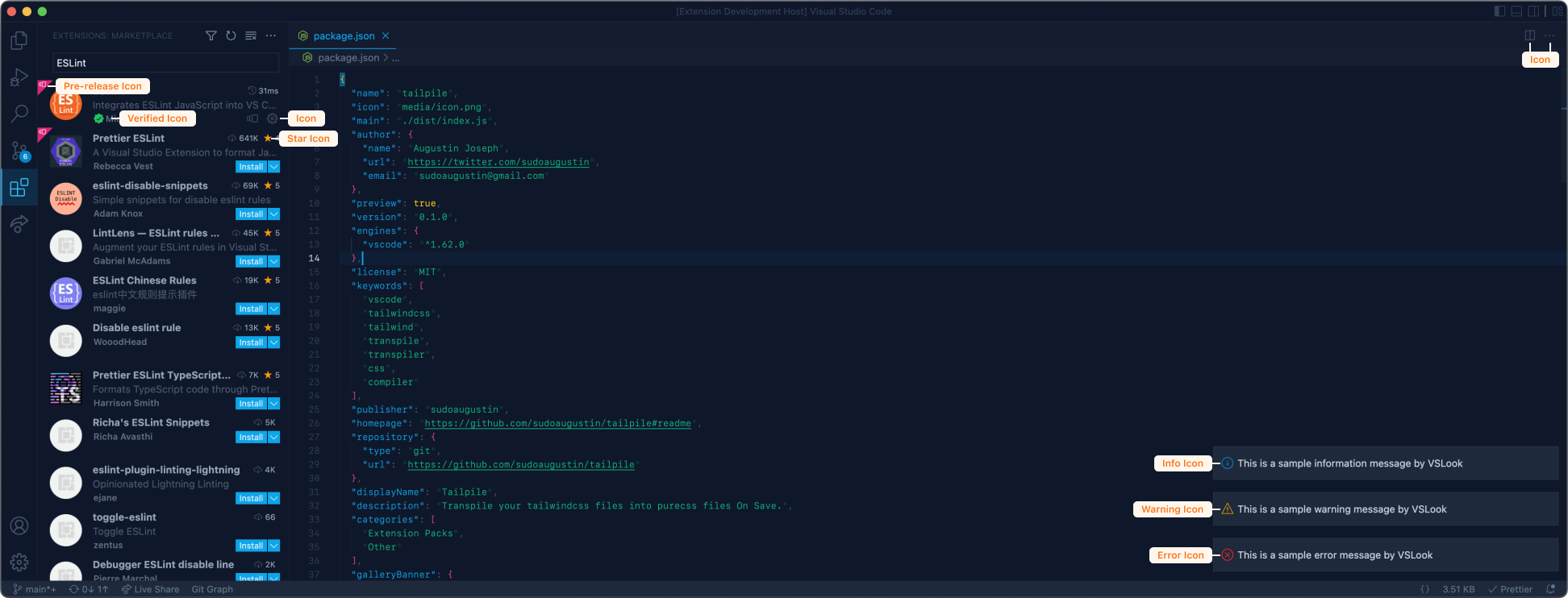Viewport: 1568px width, 598px height.
Task: Expand Install dropdown for toggle-eslint
Action: 274,546
